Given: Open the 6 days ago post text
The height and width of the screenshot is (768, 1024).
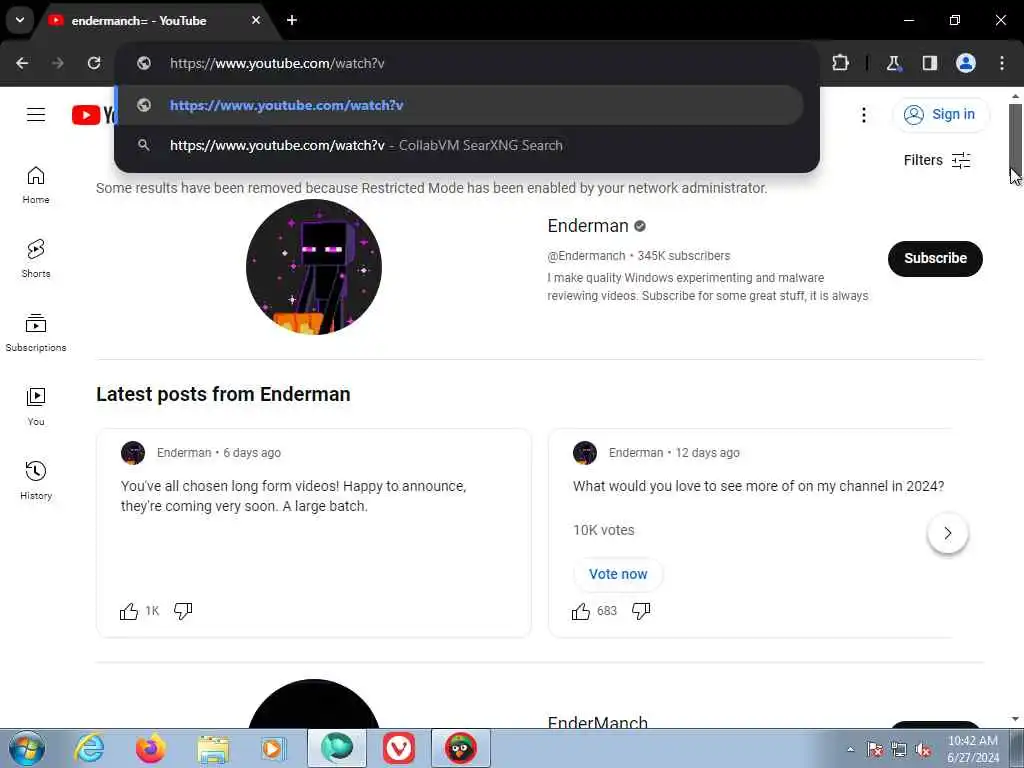Looking at the screenshot, I should click(x=293, y=496).
